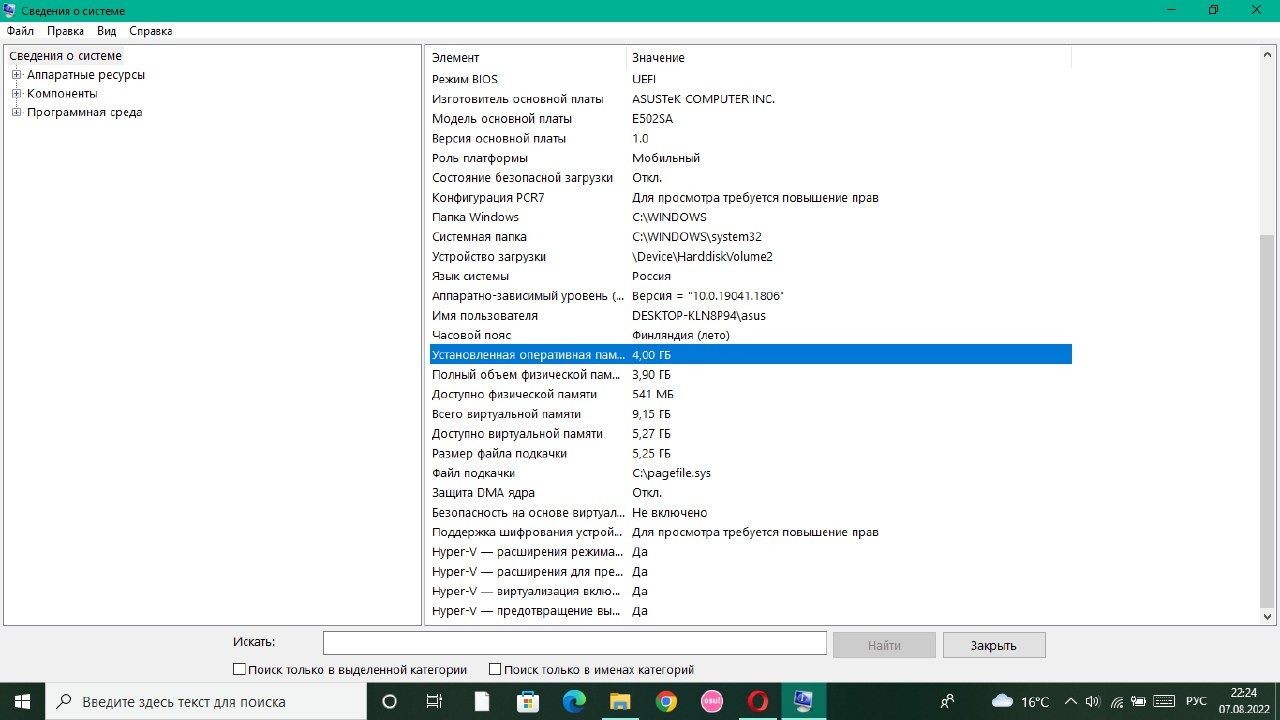Open Microsoft Store from taskbar

[x=528, y=701]
